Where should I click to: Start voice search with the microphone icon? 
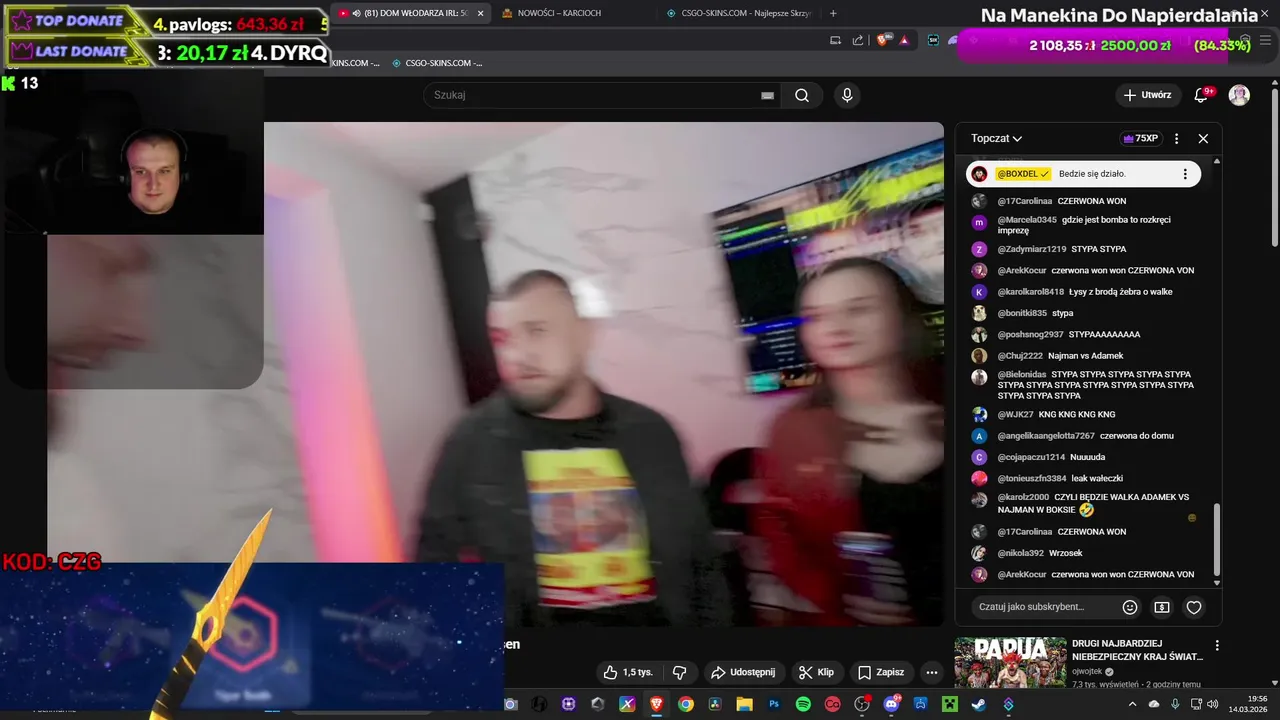(x=847, y=95)
